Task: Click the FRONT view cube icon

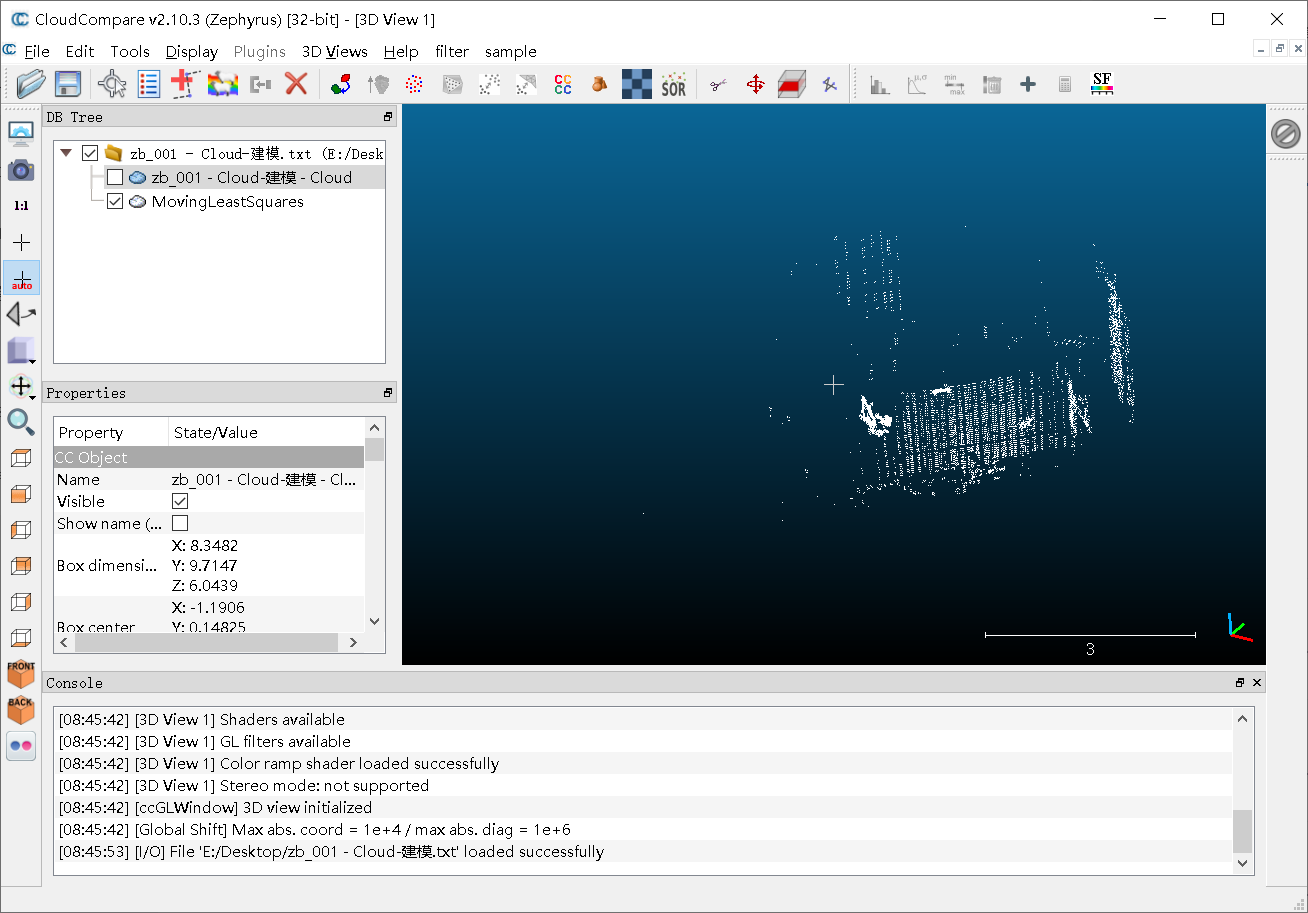Action: [x=21, y=673]
